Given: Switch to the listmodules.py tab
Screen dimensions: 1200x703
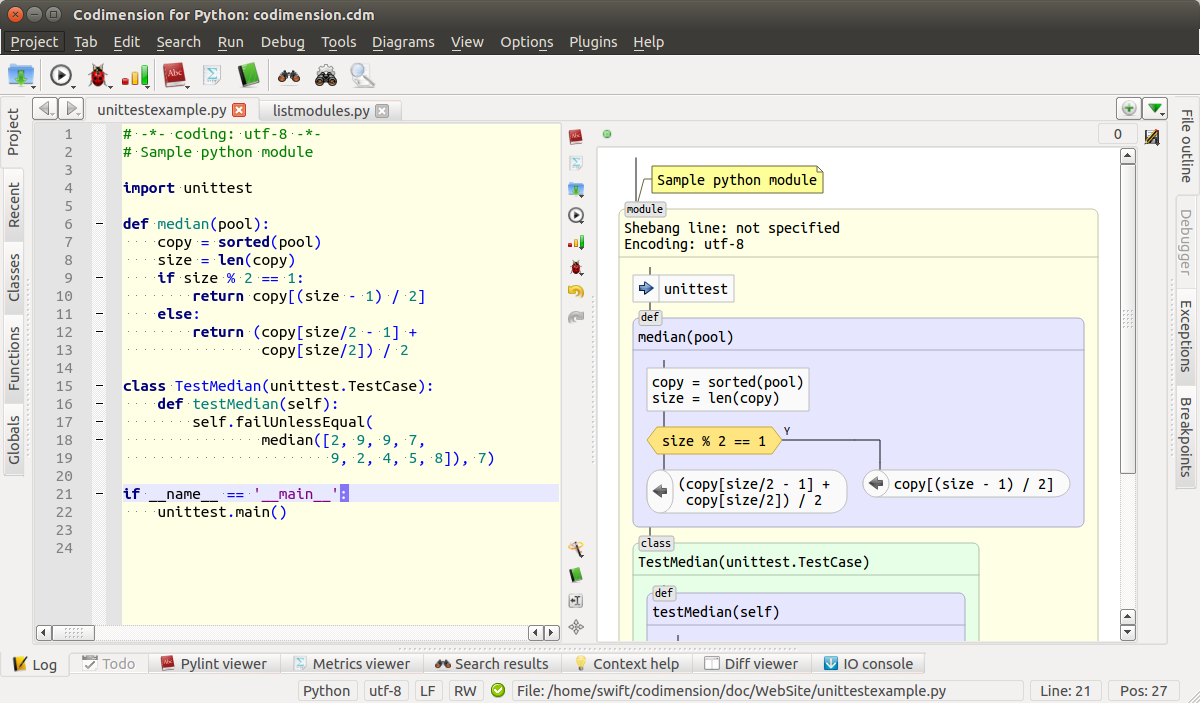Looking at the screenshot, I should pos(320,110).
